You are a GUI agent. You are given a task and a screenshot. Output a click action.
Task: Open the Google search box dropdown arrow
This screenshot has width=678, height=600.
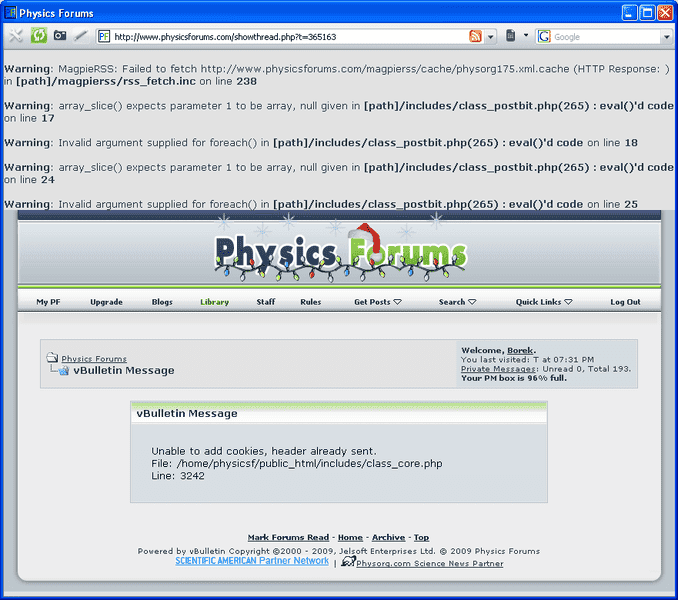pos(666,37)
